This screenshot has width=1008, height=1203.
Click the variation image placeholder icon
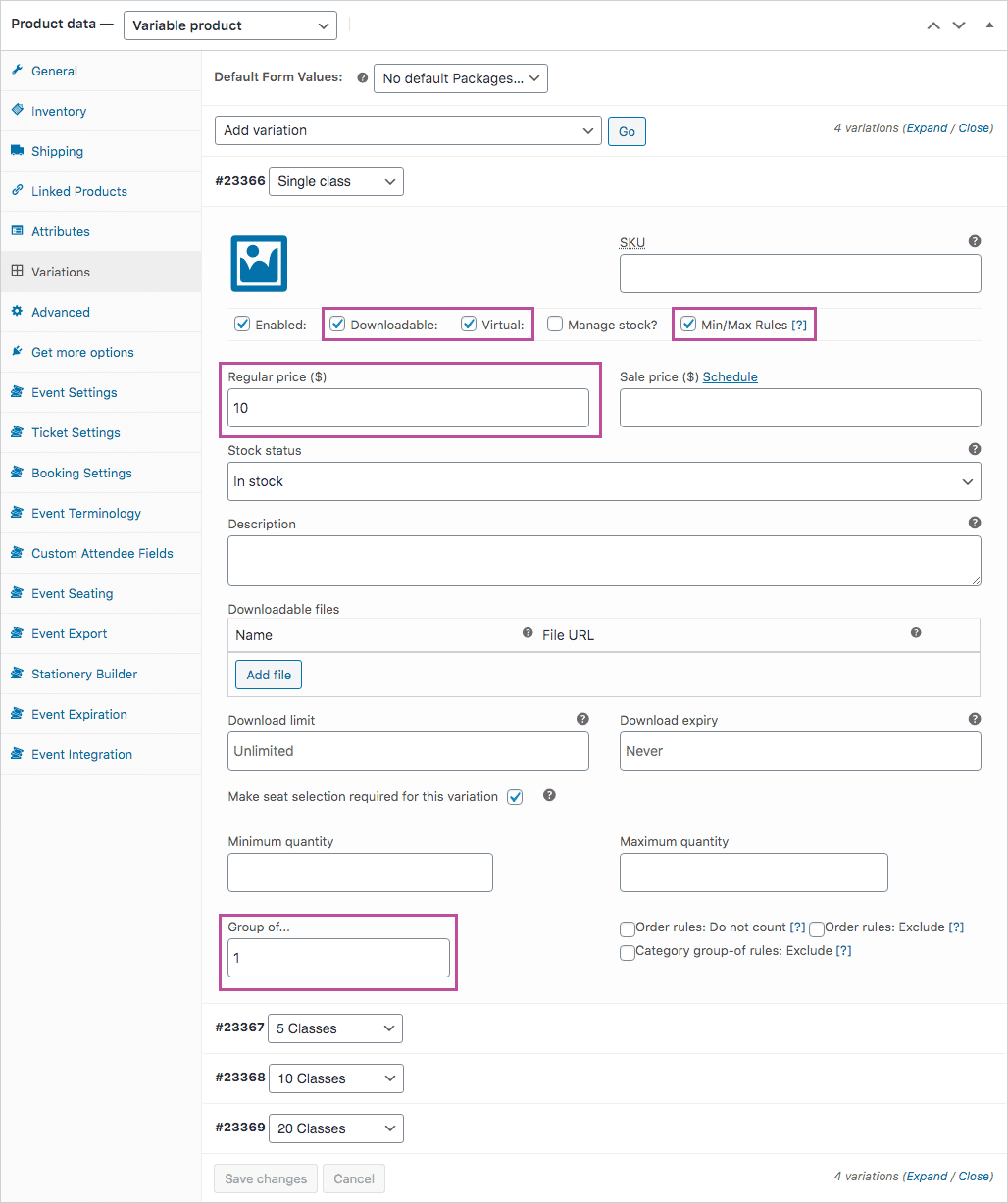259,264
